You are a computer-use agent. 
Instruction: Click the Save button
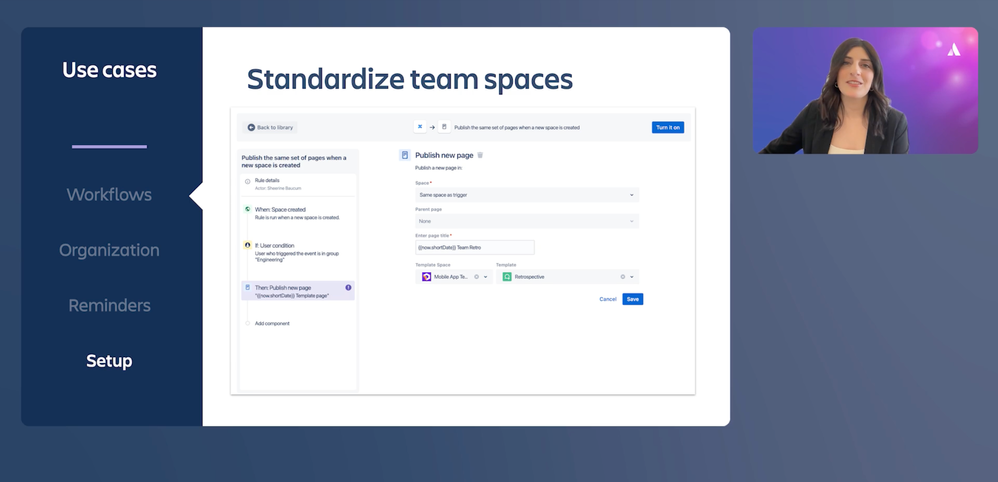click(x=633, y=299)
